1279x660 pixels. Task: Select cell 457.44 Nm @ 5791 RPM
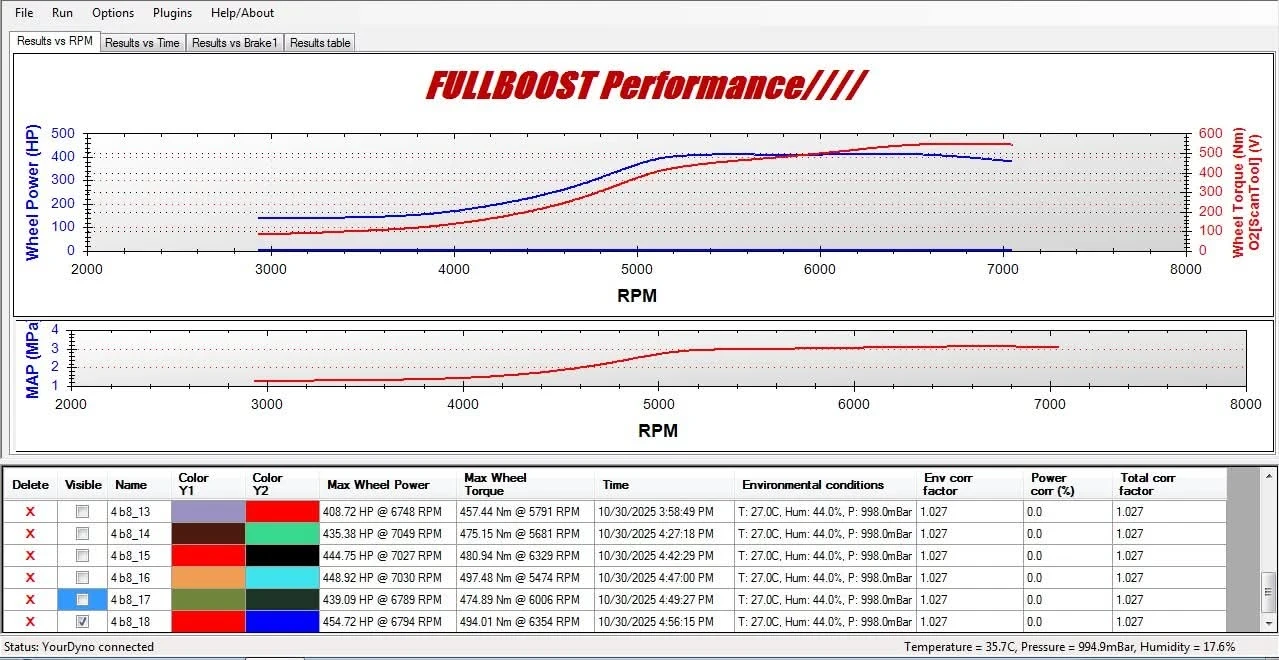coord(525,511)
